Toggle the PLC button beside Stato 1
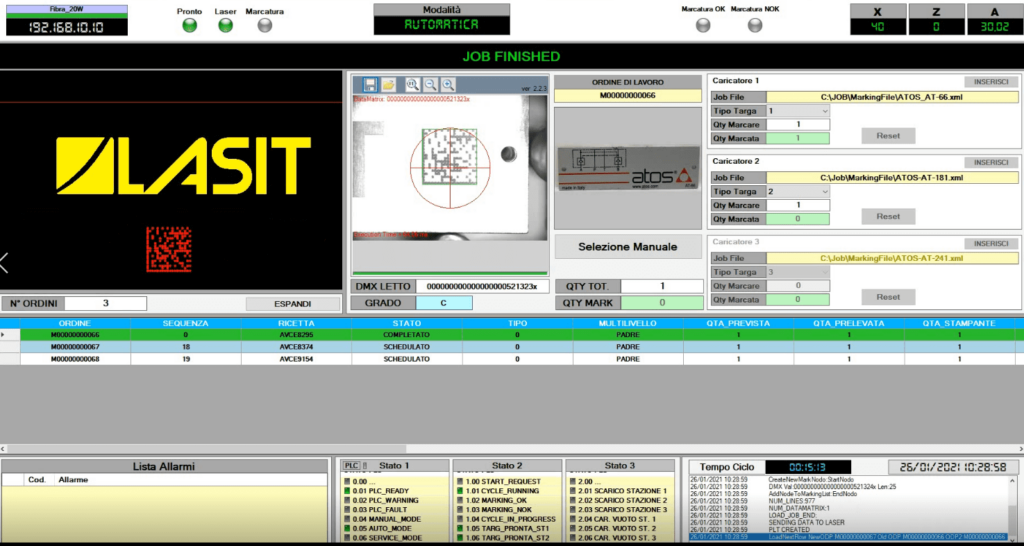Viewport: 1024px width, 546px height. coord(351,465)
